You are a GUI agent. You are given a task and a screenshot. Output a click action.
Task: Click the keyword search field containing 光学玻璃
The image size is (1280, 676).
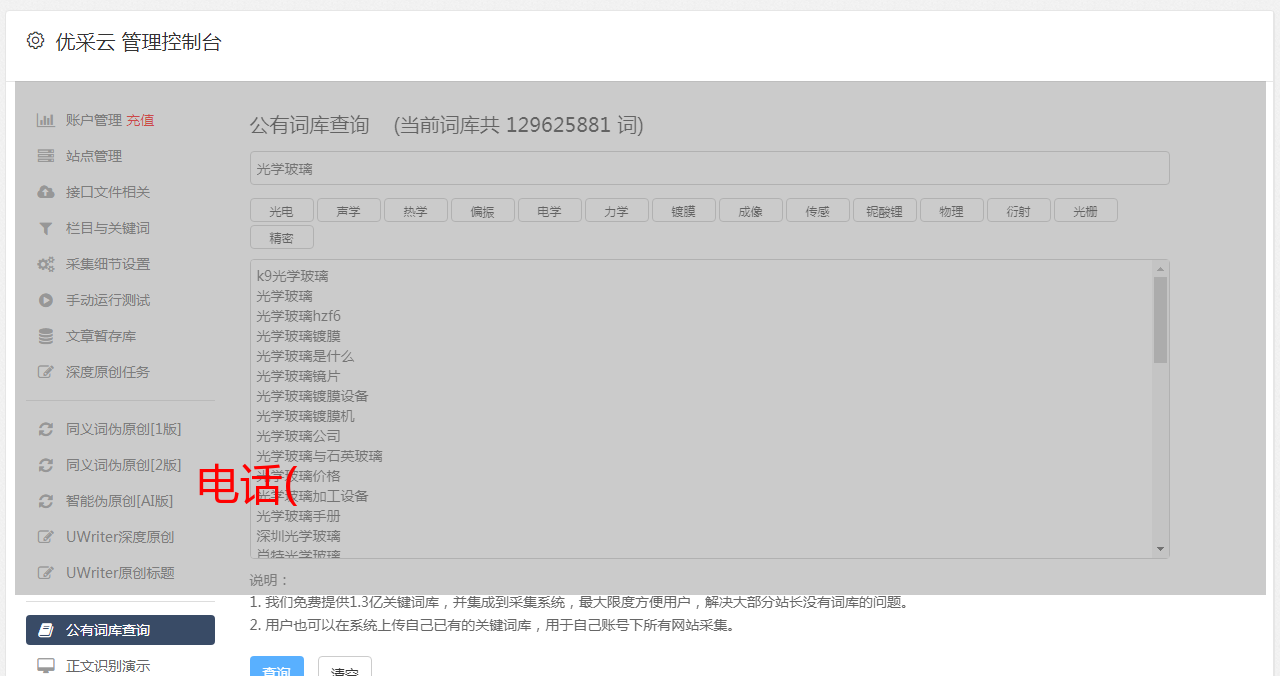click(709, 168)
